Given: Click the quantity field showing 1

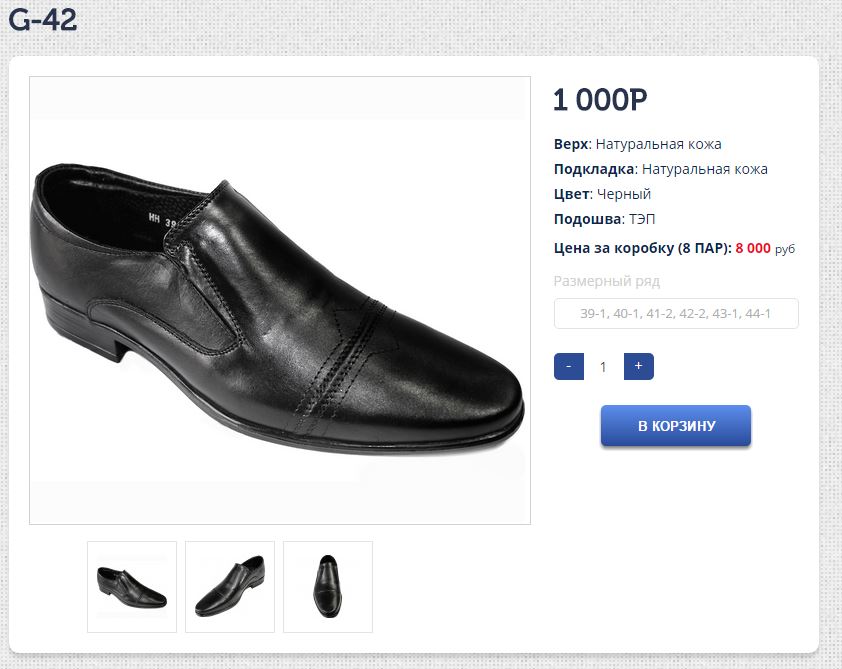Looking at the screenshot, I should (x=603, y=367).
